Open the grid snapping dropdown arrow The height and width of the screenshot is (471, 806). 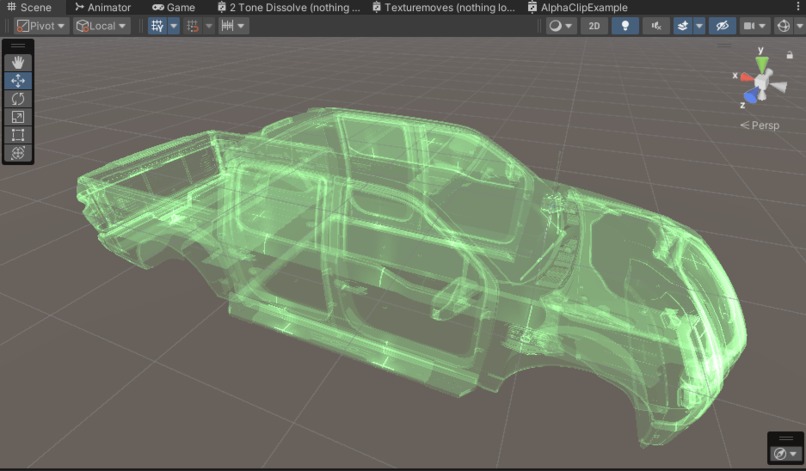209,26
